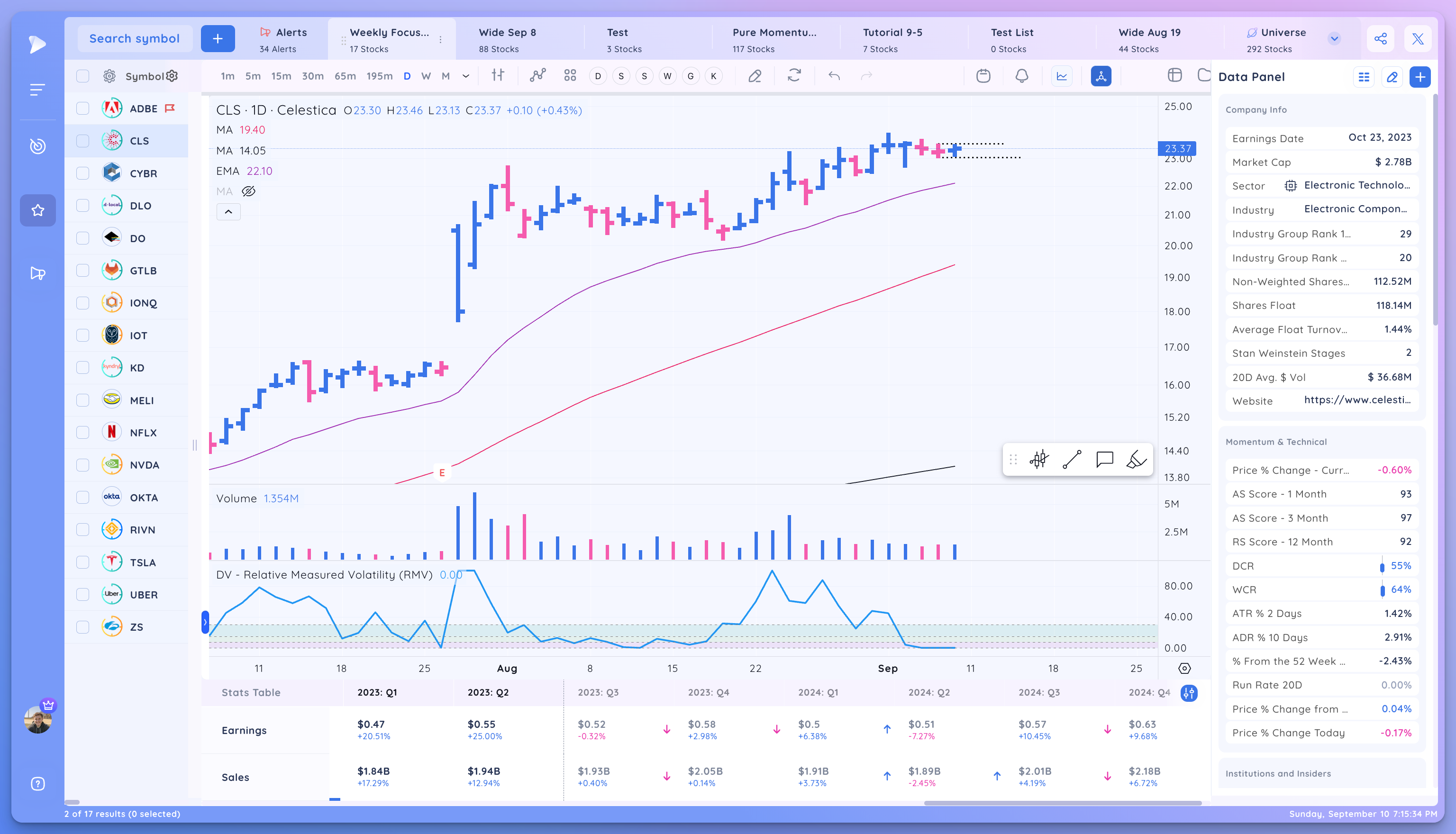Image resolution: width=1456 pixels, height=834 pixels.
Task: Open the help question mark icon
Action: [x=38, y=784]
